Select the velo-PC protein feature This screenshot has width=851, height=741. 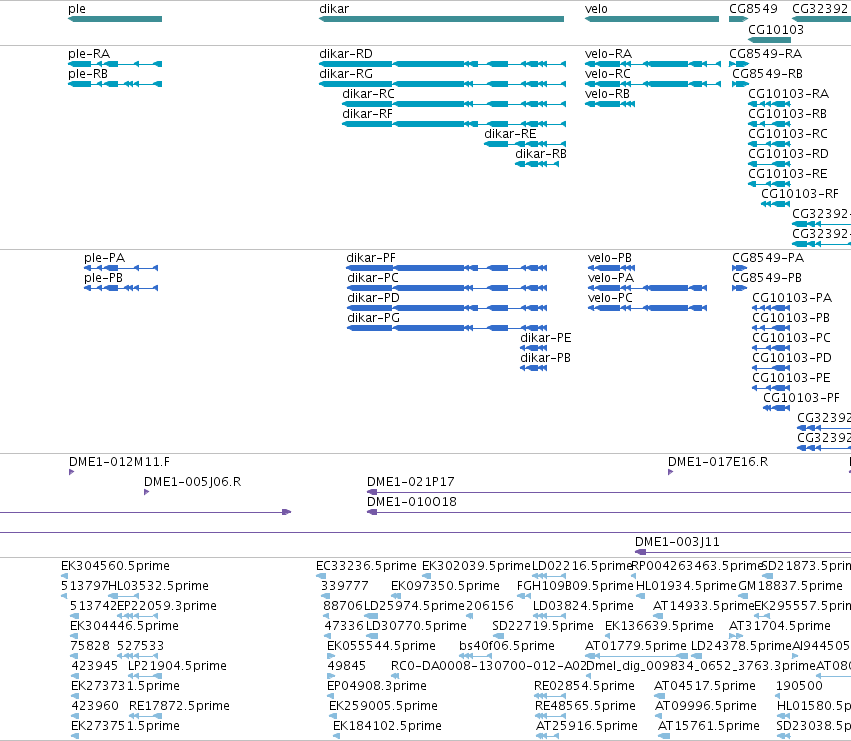[x=647, y=308]
